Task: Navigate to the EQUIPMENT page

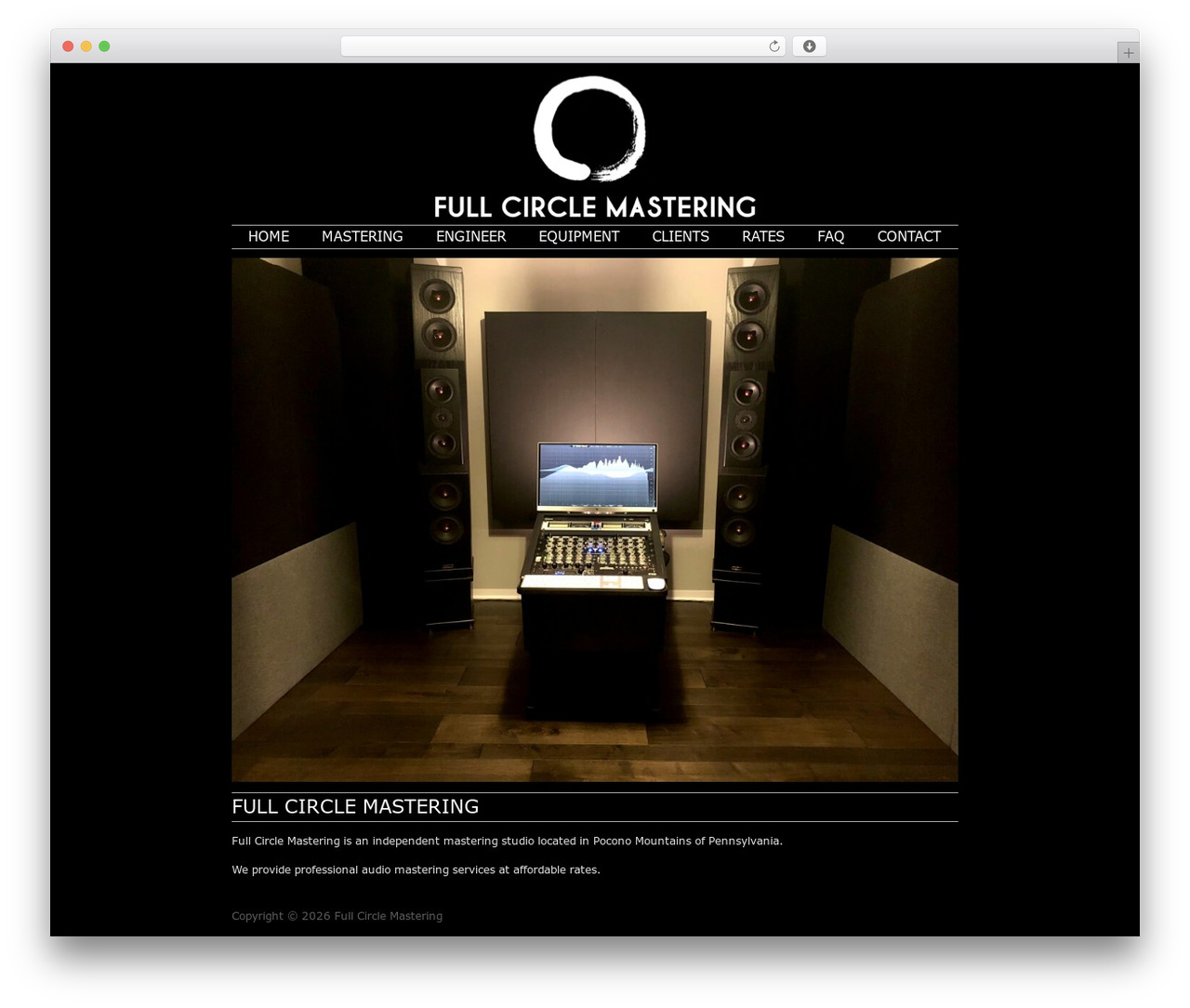Action: tap(579, 236)
